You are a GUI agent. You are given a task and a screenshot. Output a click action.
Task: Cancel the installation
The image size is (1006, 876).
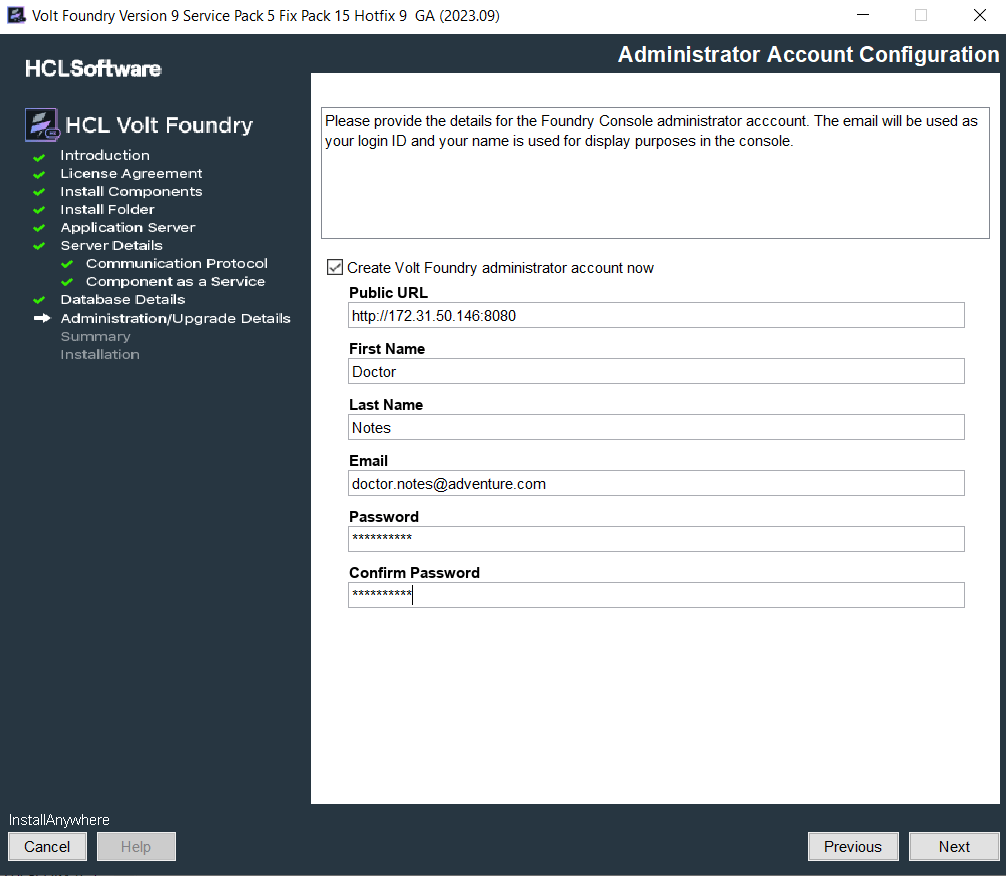point(47,846)
